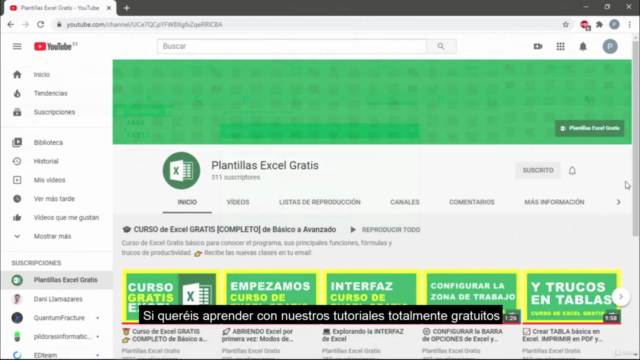Toggle channel notification bell next to SUSCRITO
The height and width of the screenshot is (360, 640).
pos(572,171)
